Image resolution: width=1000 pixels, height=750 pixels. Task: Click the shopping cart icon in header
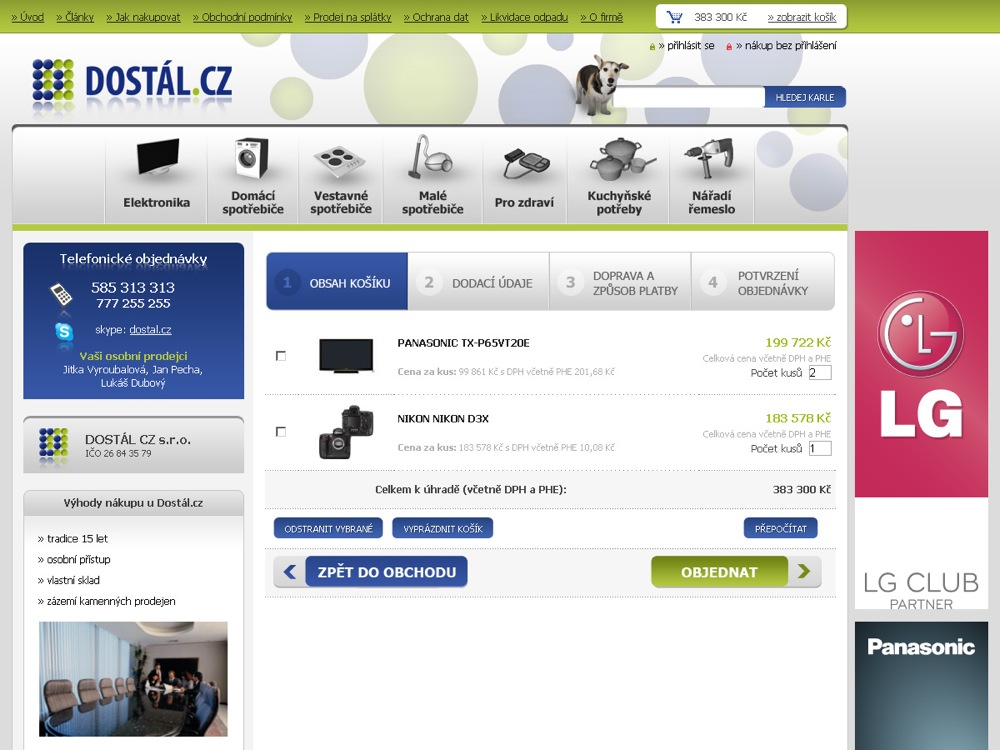[x=674, y=17]
